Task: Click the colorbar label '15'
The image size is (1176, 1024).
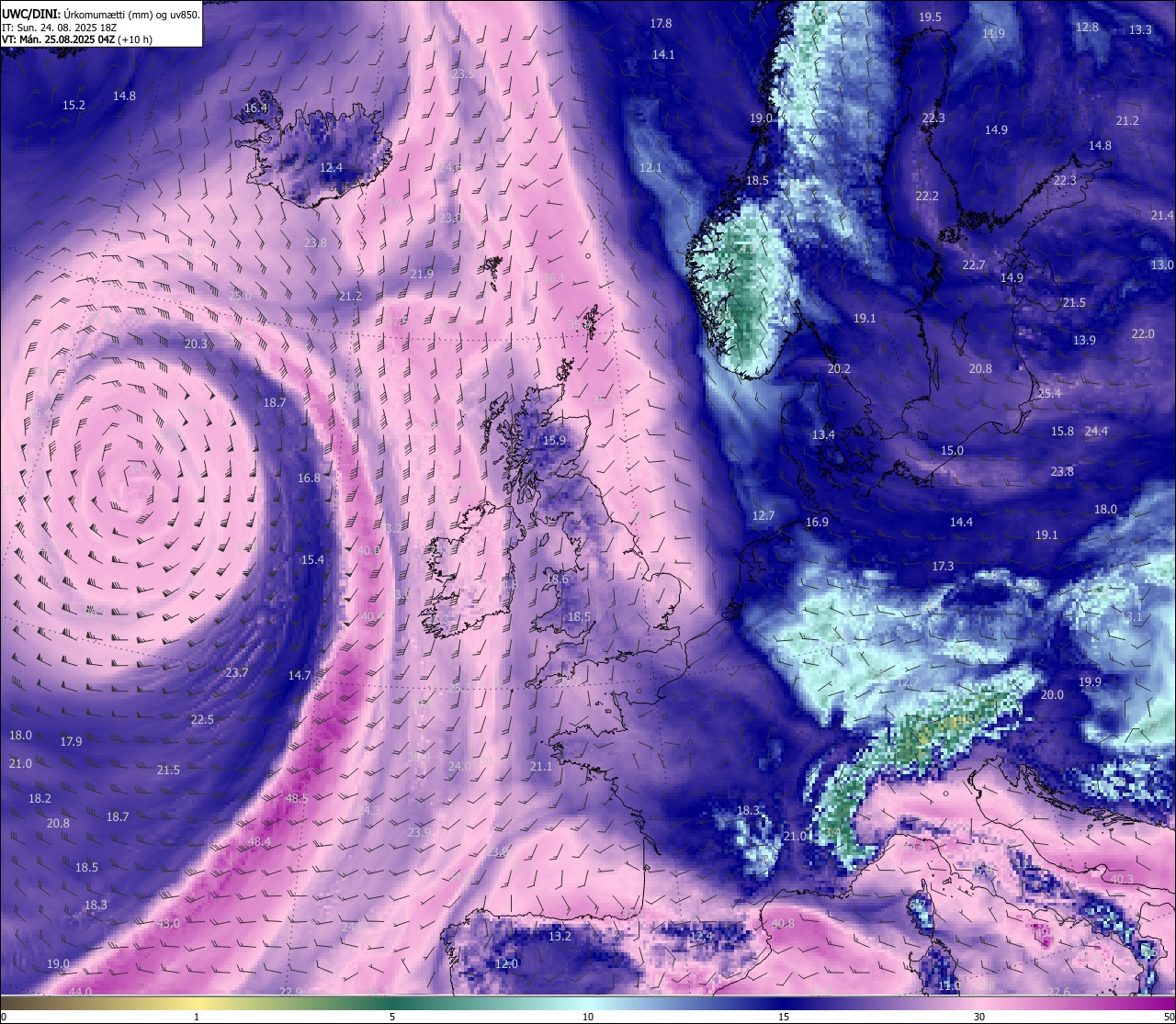Action: 784,1017
